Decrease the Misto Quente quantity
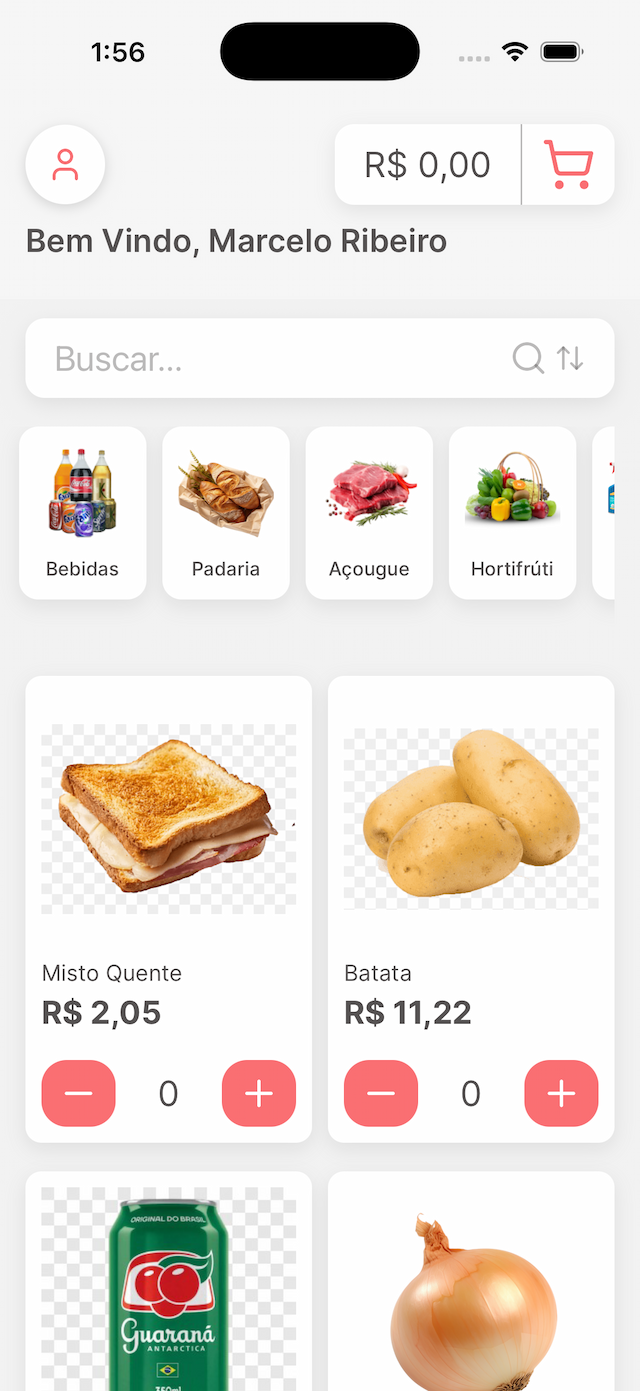Viewport: 640px width, 1391px height. pyautogui.click(x=78, y=1093)
